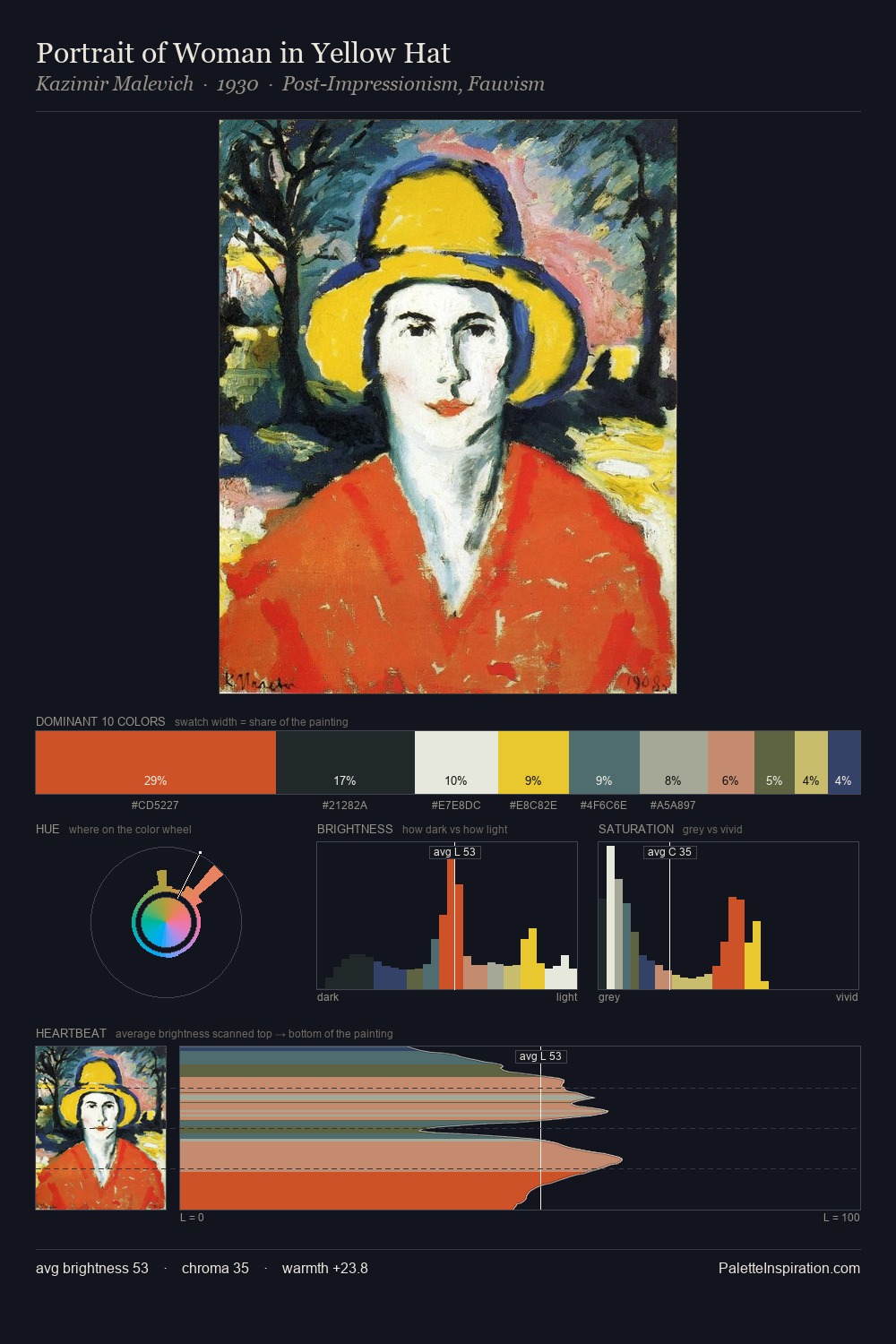Click the hex code #4F6C6E

click(604, 805)
